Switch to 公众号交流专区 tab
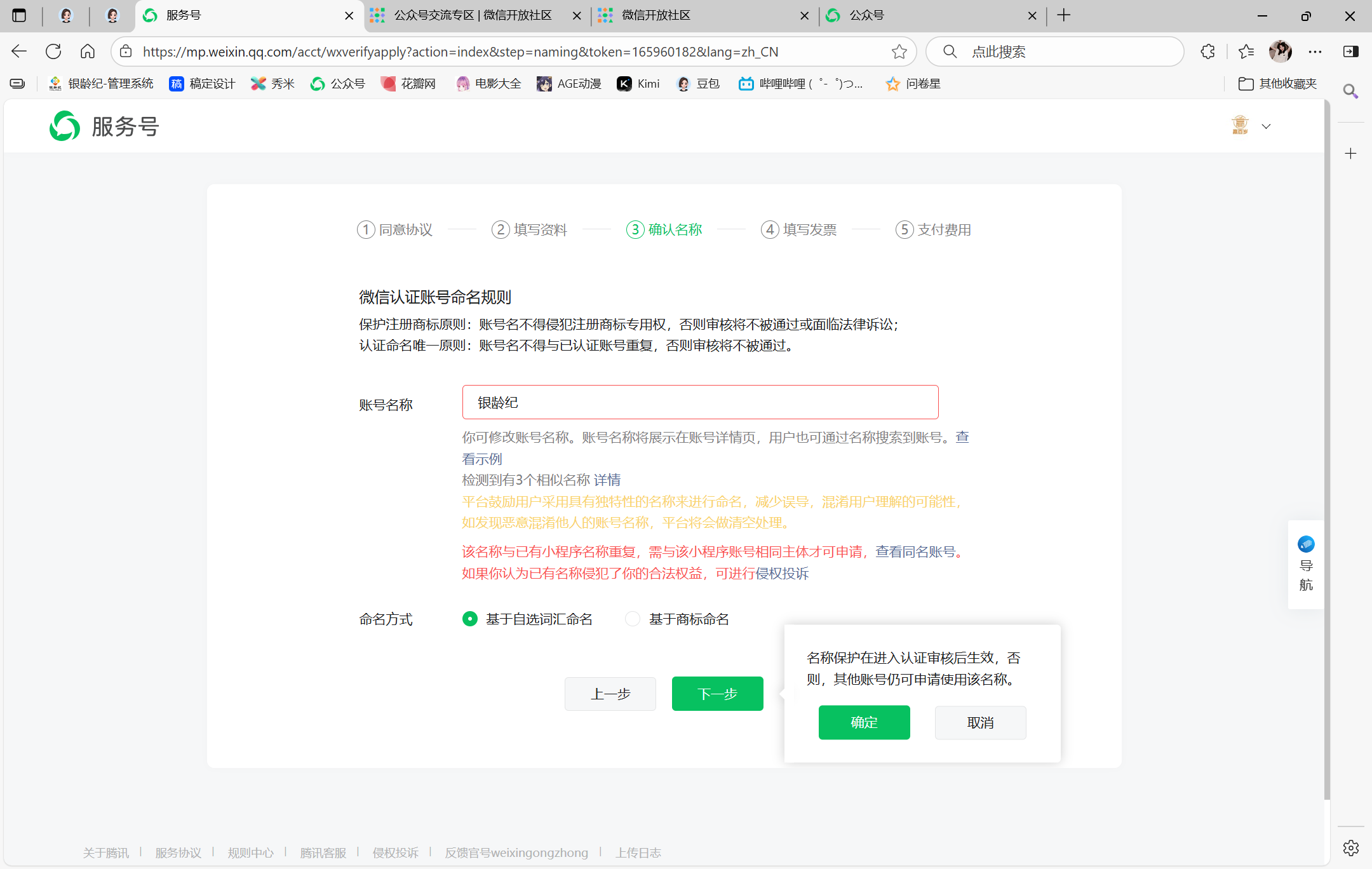The image size is (1372, 869). click(x=473, y=15)
